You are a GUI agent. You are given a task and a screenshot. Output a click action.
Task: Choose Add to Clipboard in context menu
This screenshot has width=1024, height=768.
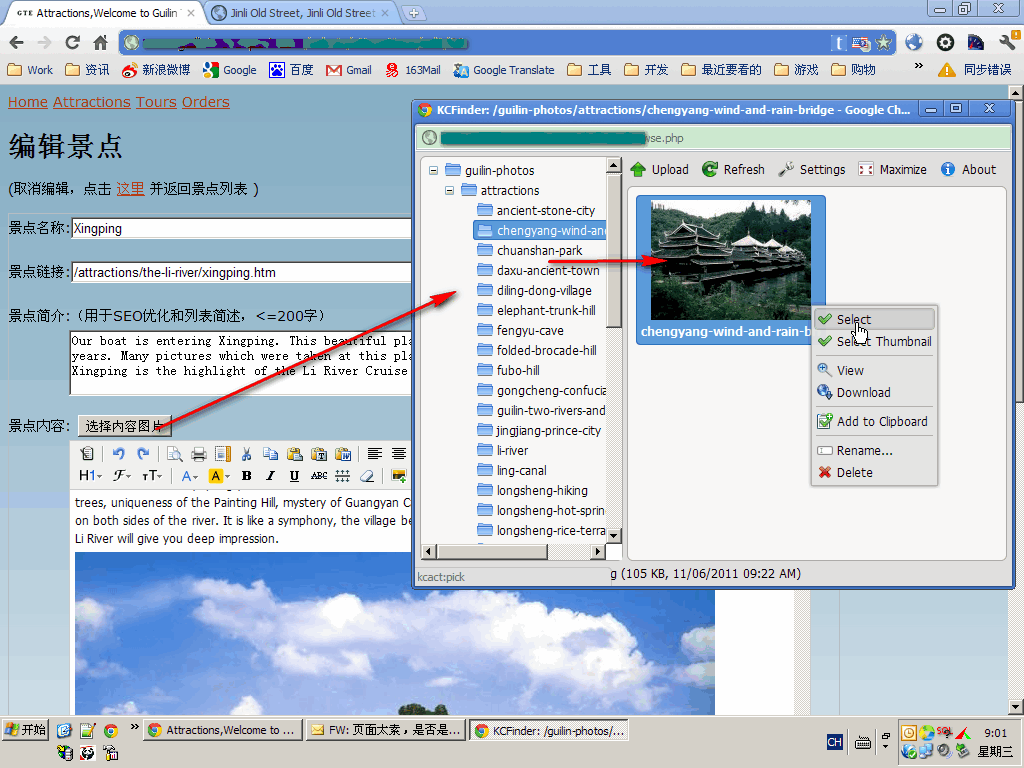pyautogui.click(x=881, y=422)
